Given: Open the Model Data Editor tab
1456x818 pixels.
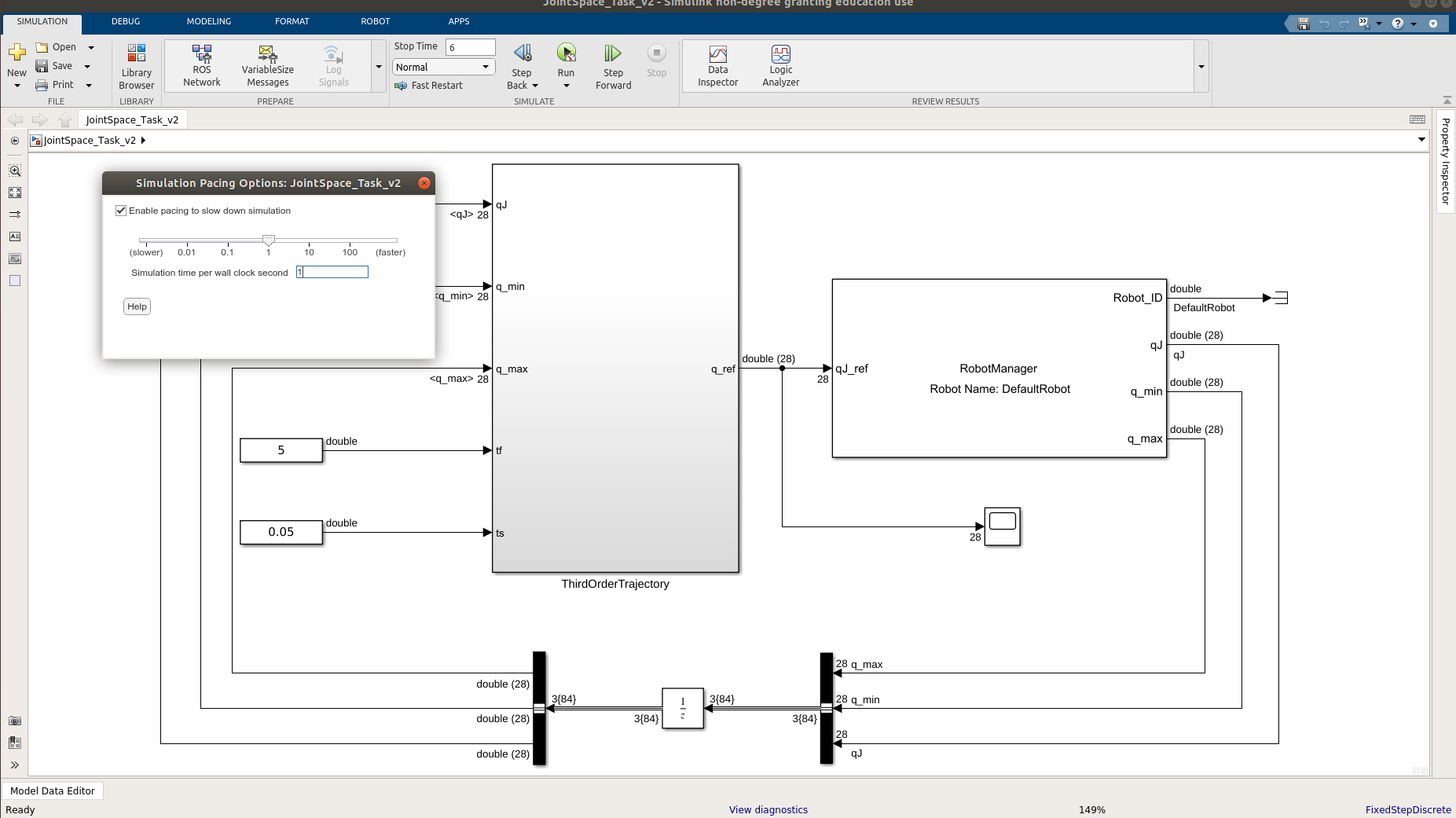Looking at the screenshot, I should pos(53,791).
